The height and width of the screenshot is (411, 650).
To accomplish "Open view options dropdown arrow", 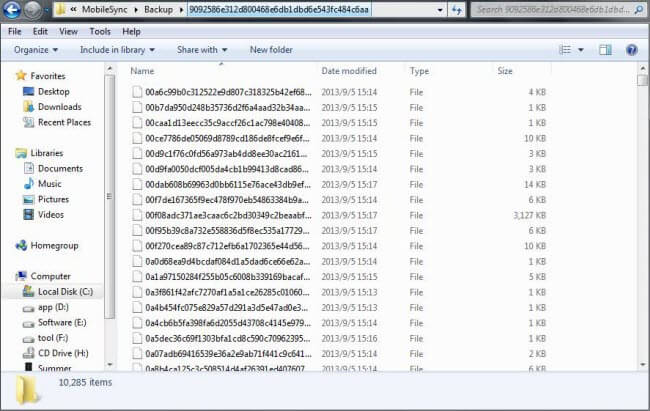I will (581, 50).
